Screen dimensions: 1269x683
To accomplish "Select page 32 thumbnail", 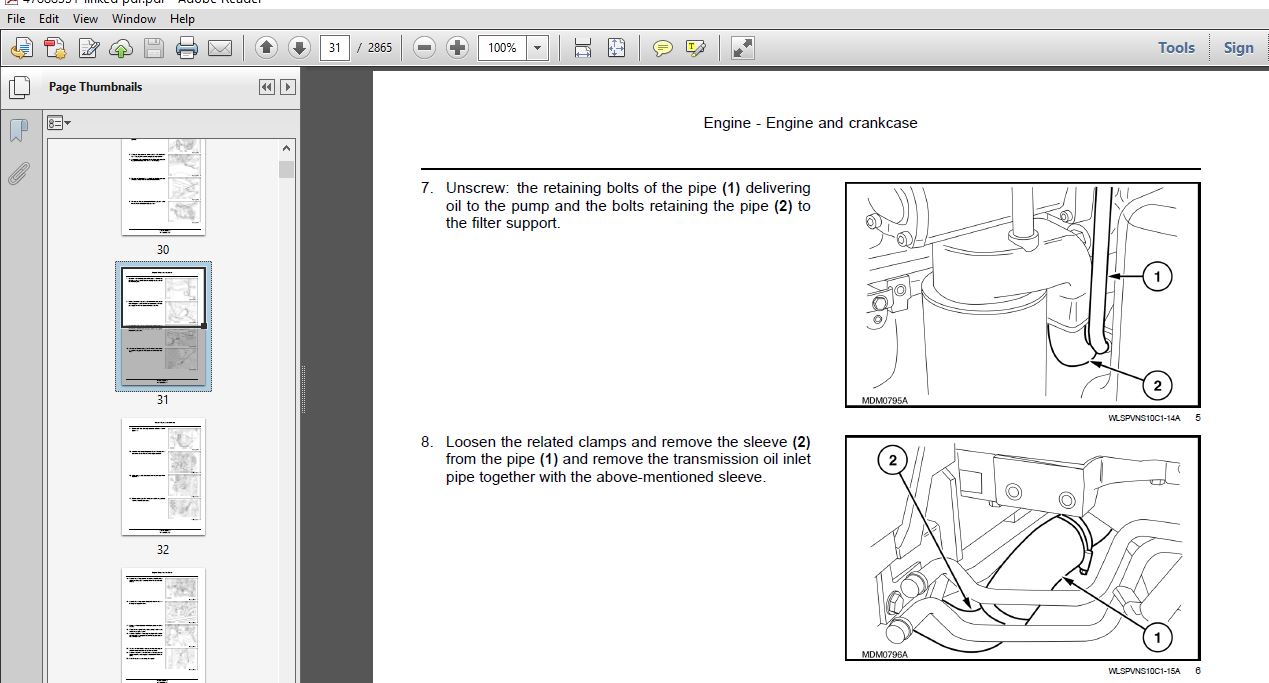I will pos(163,476).
